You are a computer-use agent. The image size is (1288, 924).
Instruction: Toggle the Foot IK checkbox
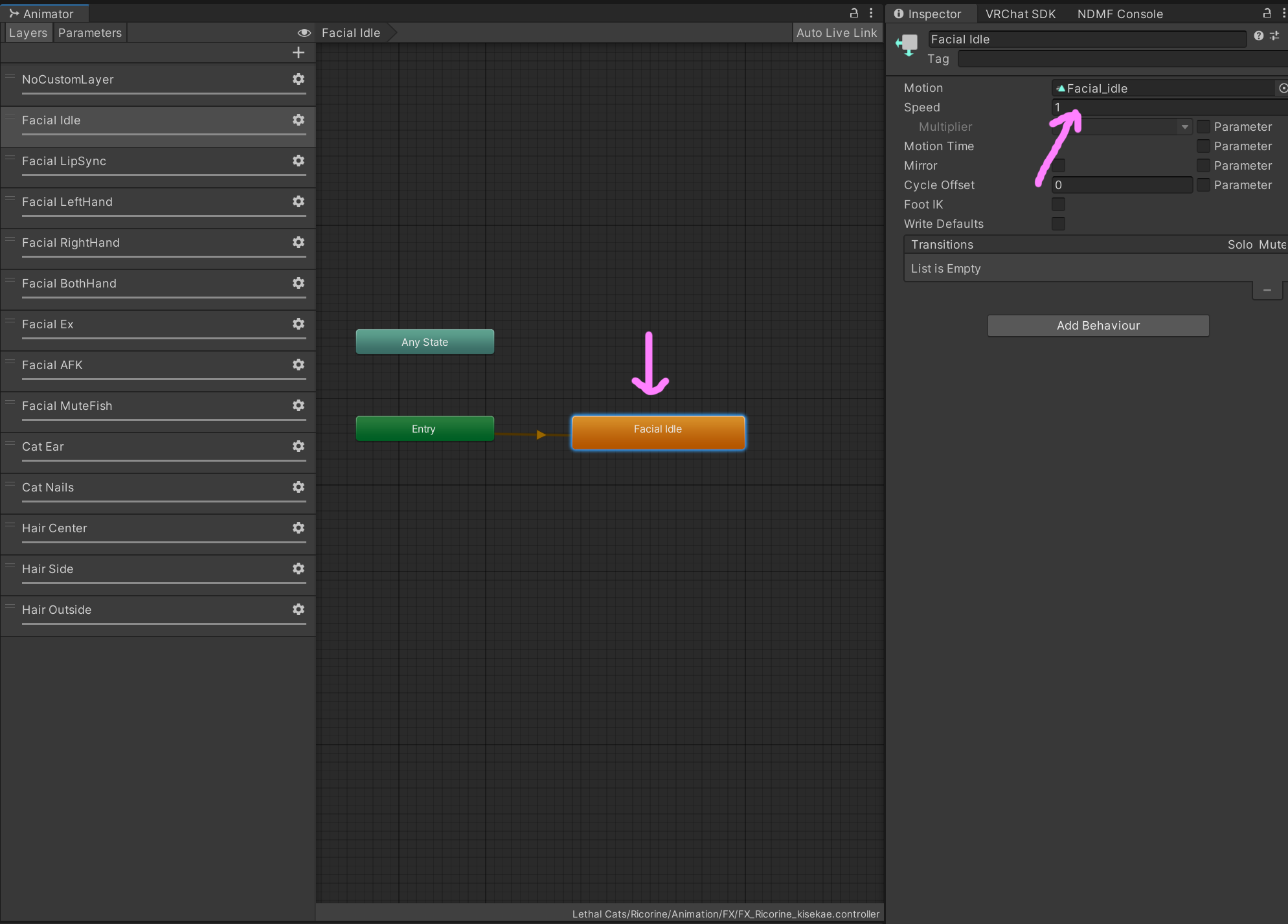point(1058,205)
